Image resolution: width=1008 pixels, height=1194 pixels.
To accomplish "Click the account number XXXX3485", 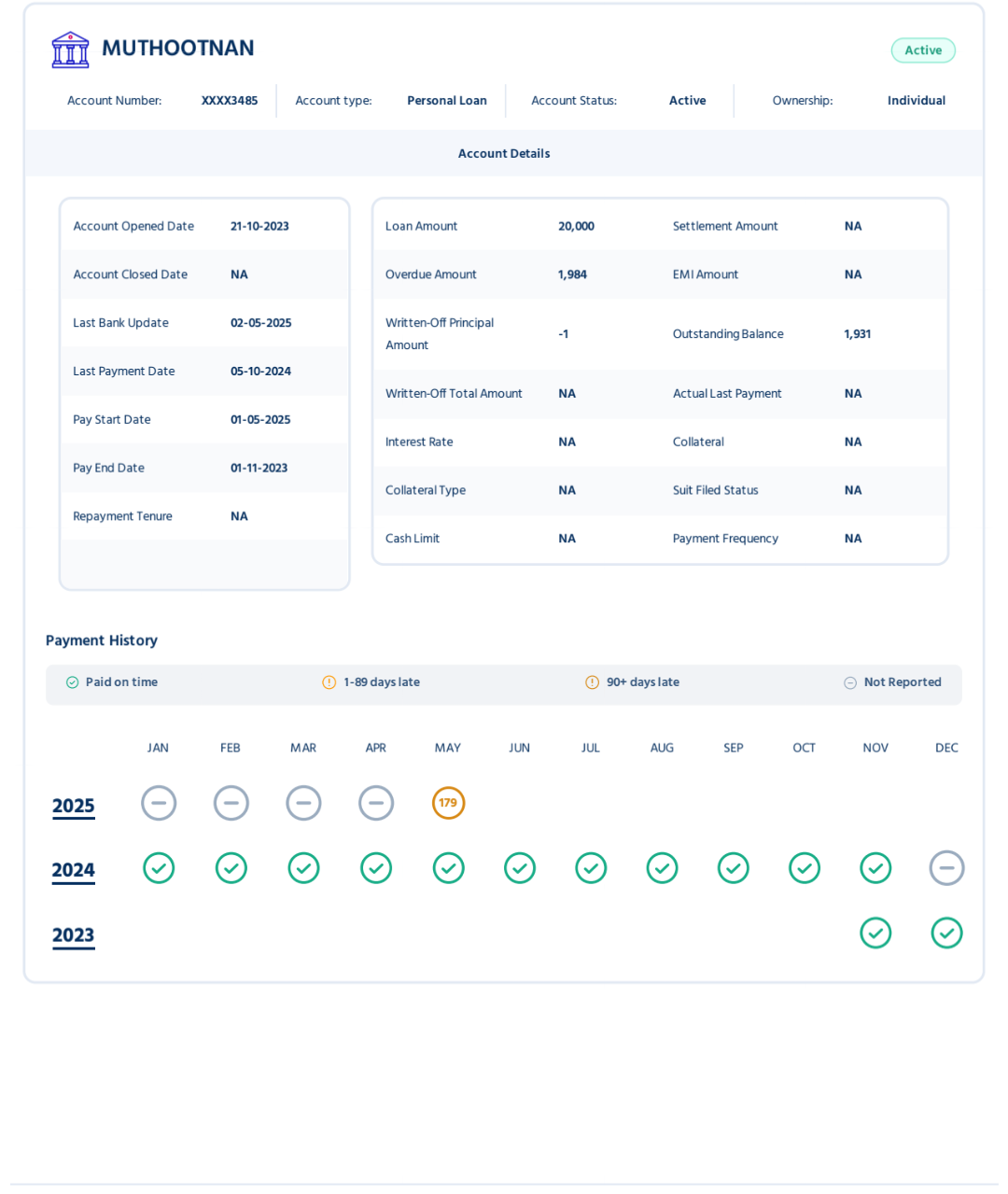I will (x=230, y=101).
